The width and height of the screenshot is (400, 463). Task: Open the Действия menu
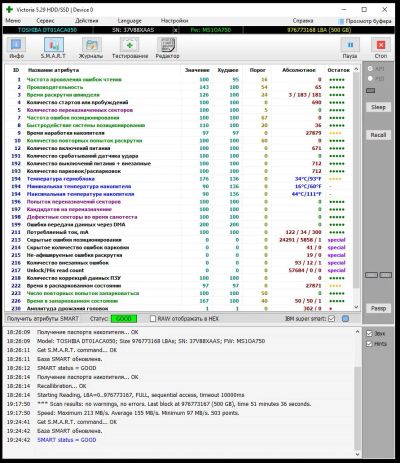87,21
